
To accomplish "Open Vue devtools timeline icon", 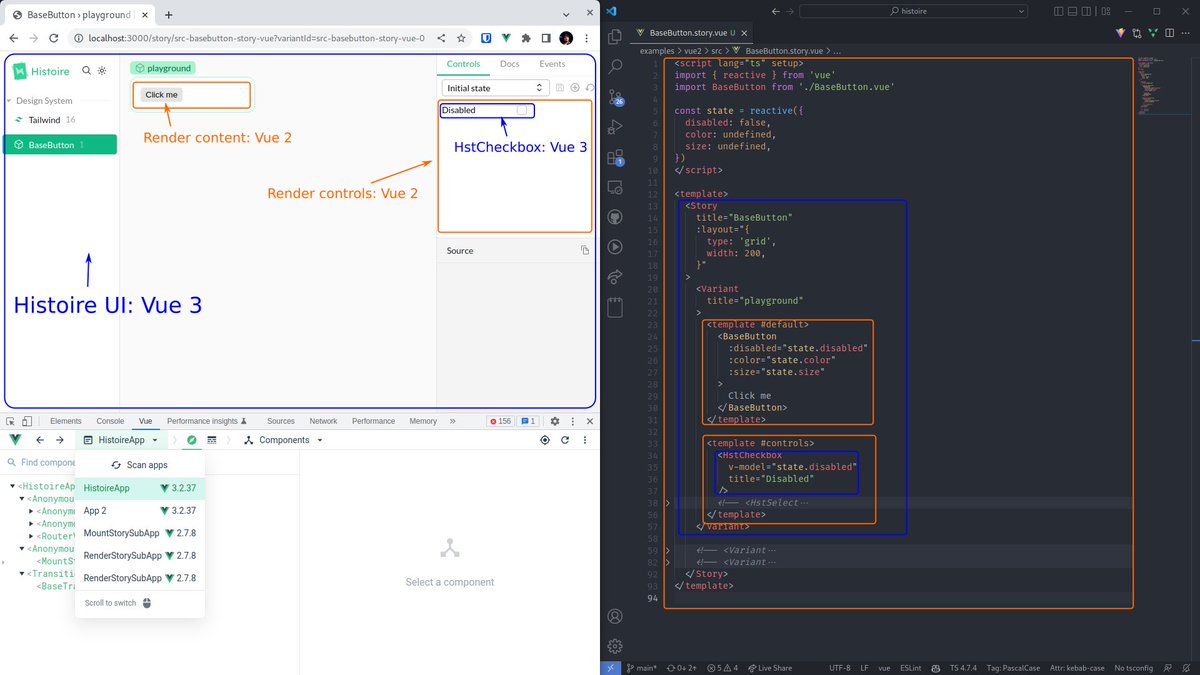I will coord(212,440).
